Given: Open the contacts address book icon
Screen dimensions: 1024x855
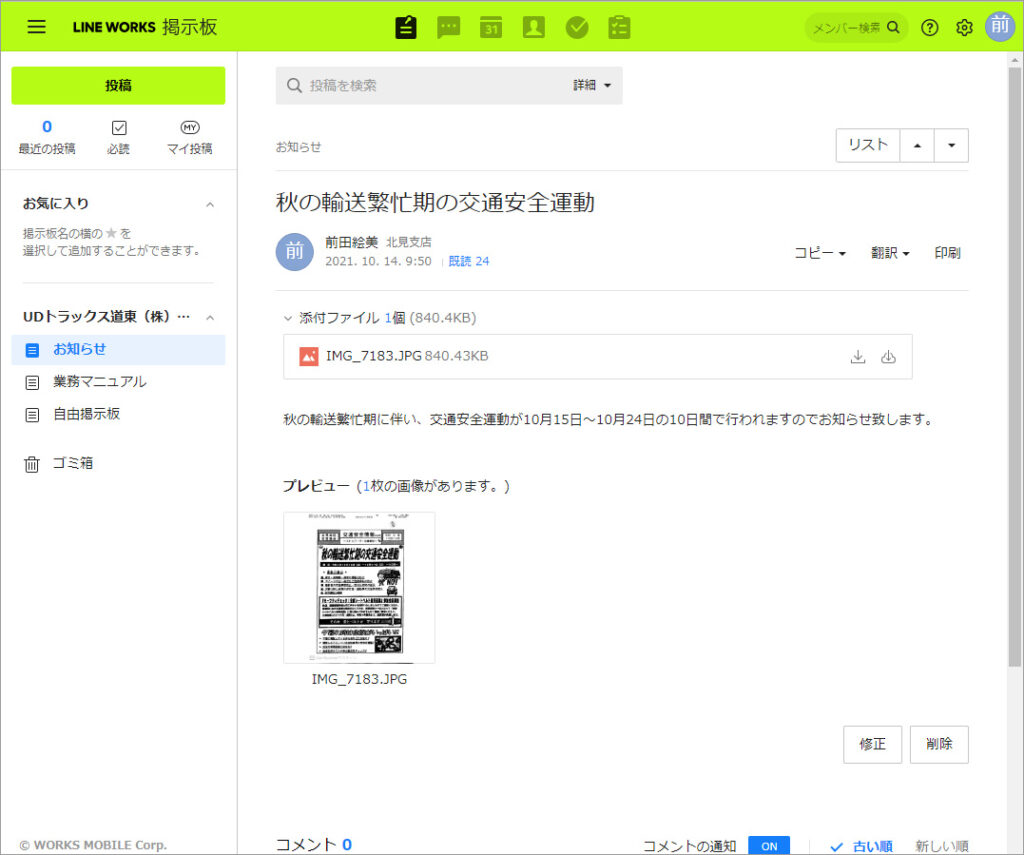Looking at the screenshot, I should coord(534,27).
